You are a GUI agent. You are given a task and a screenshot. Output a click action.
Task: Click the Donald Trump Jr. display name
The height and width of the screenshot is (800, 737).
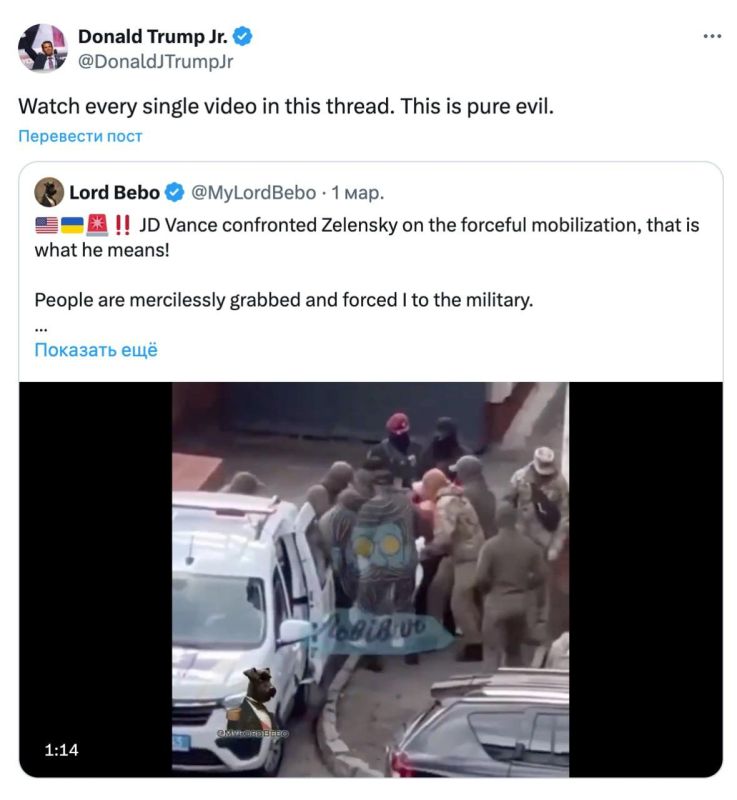click(x=153, y=37)
